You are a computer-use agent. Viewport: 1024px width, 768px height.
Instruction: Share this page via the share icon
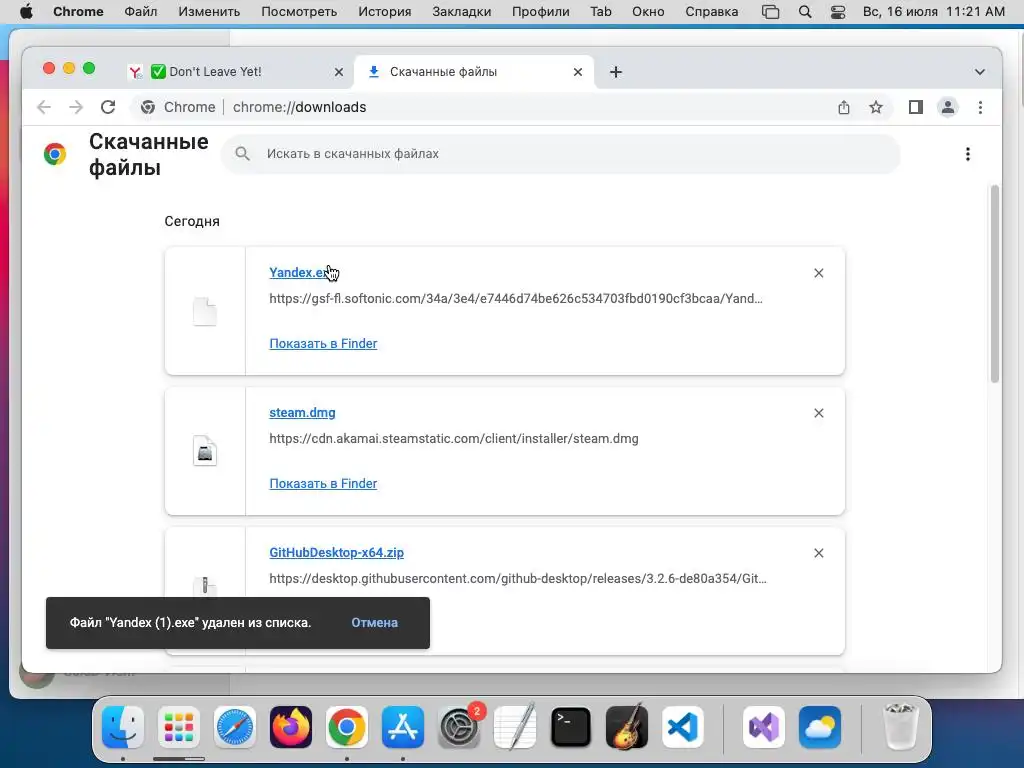[x=844, y=107]
